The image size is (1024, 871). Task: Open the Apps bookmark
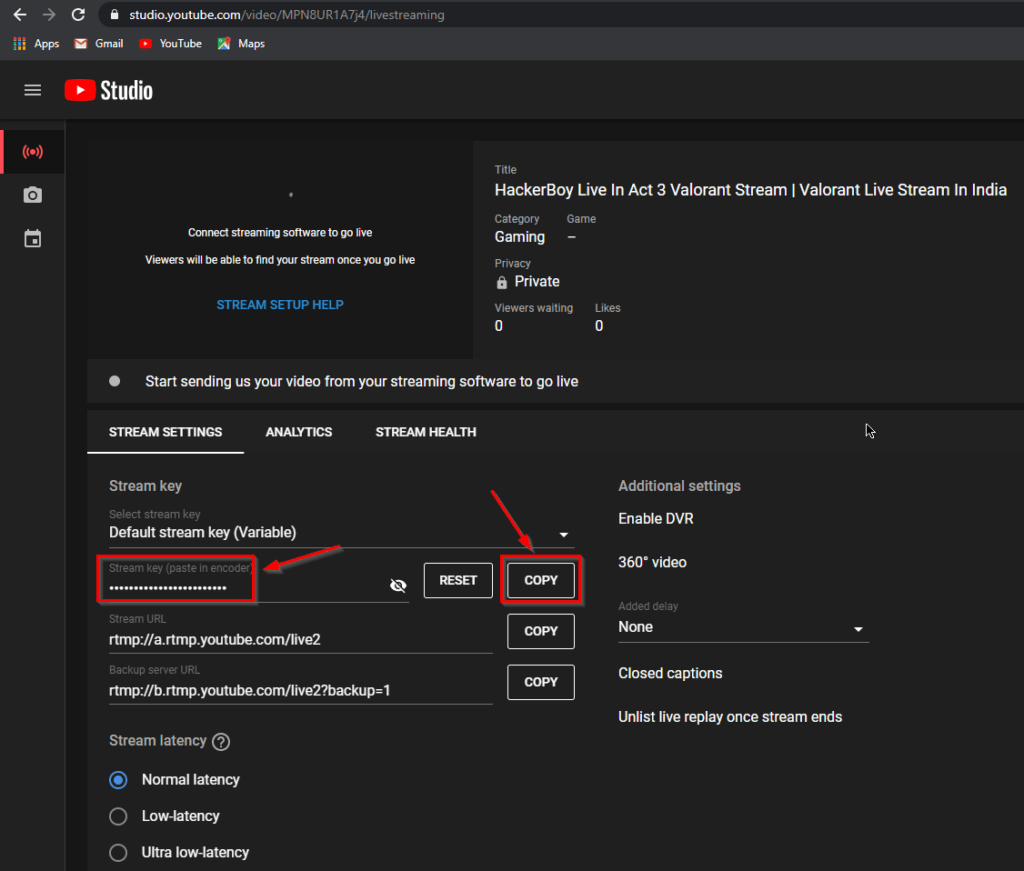click(37, 44)
